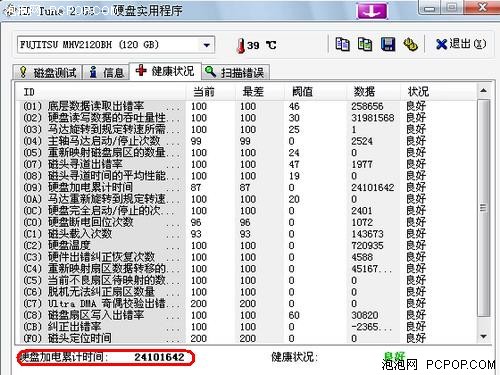
Task: Click the copy text to clipboard icon
Action: (x=342, y=44)
